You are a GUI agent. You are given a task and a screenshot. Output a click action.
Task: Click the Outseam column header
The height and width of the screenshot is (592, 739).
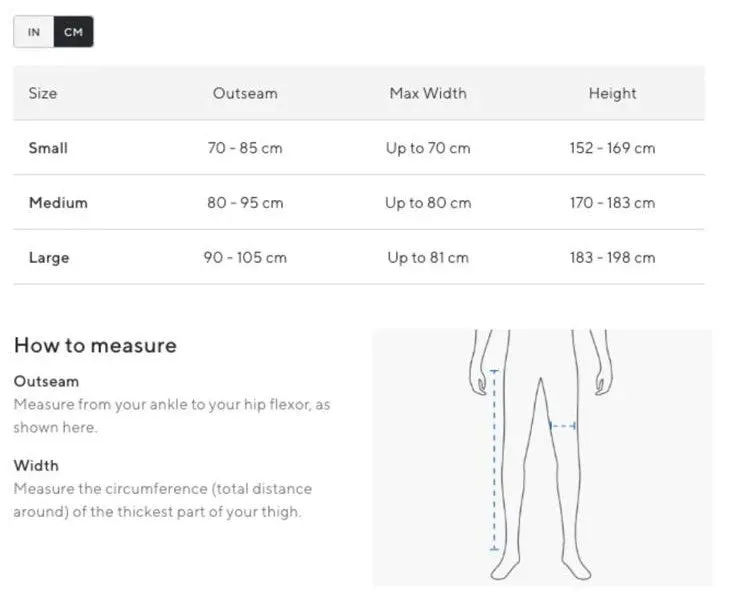point(245,93)
